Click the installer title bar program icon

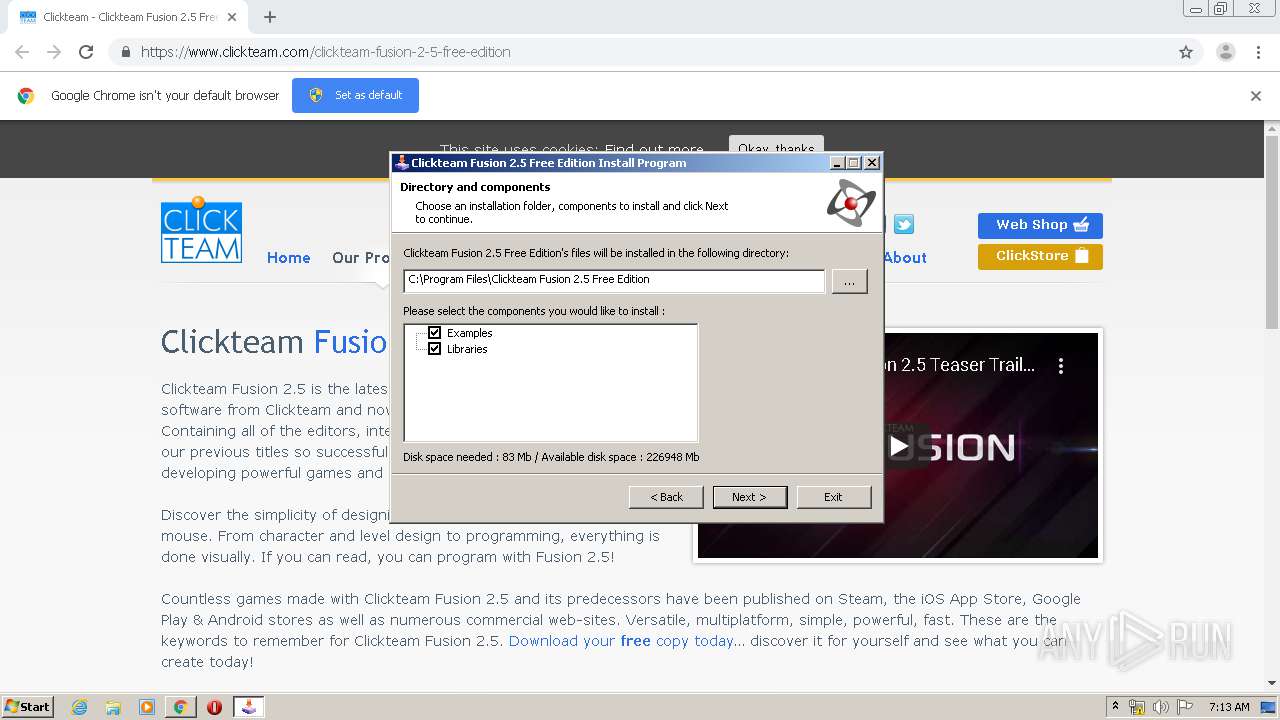click(402, 163)
